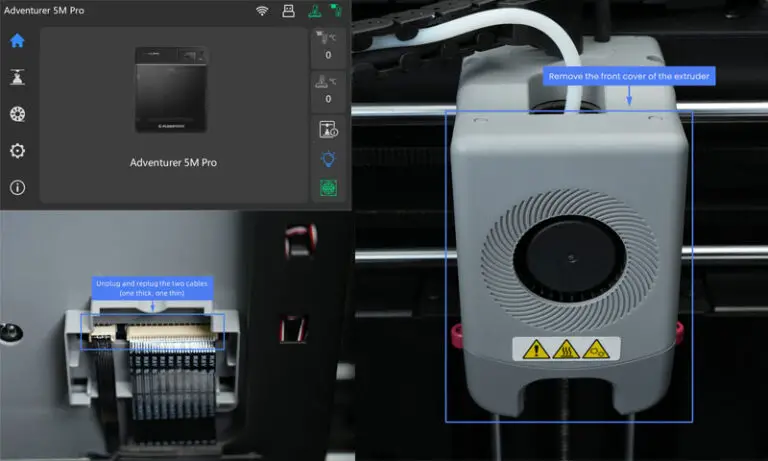
Task: Tap the network/USB connection status icon
Action: click(288, 11)
